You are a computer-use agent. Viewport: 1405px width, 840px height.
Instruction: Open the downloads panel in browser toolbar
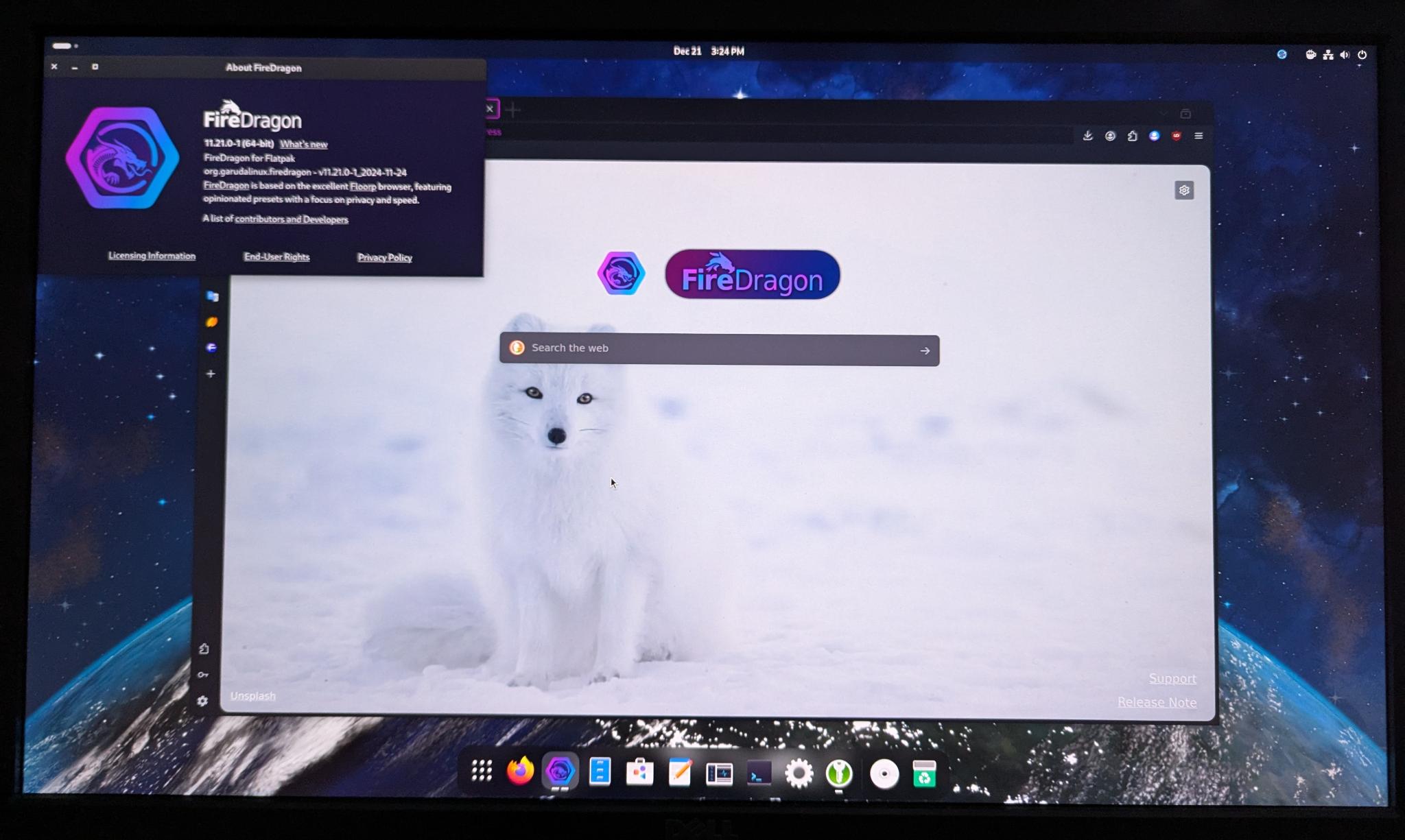pyautogui.click(x=1087, y=136)
